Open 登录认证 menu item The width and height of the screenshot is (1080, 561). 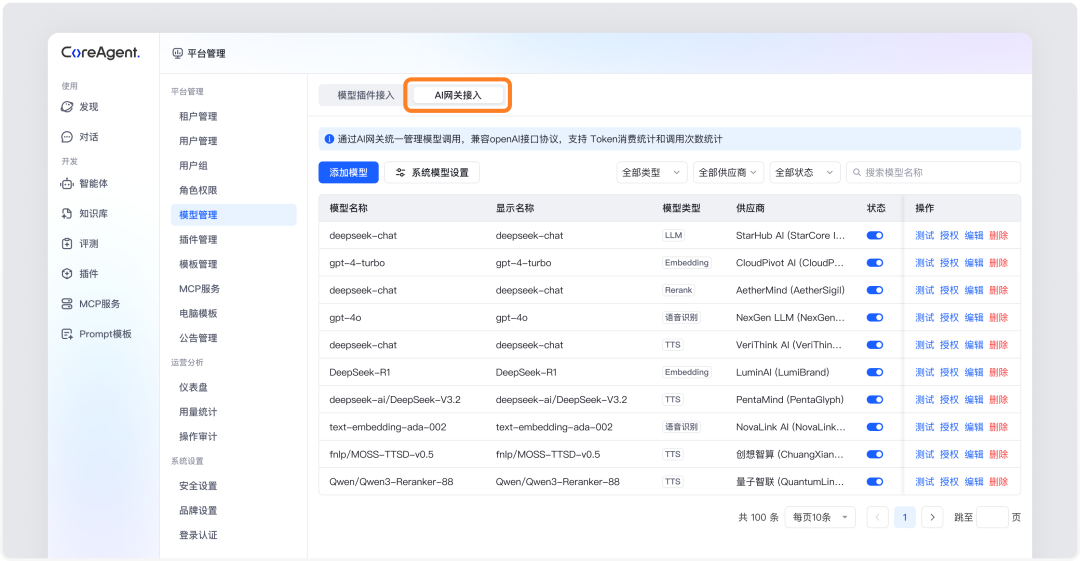pyautogui.click(x=198, y=536)
